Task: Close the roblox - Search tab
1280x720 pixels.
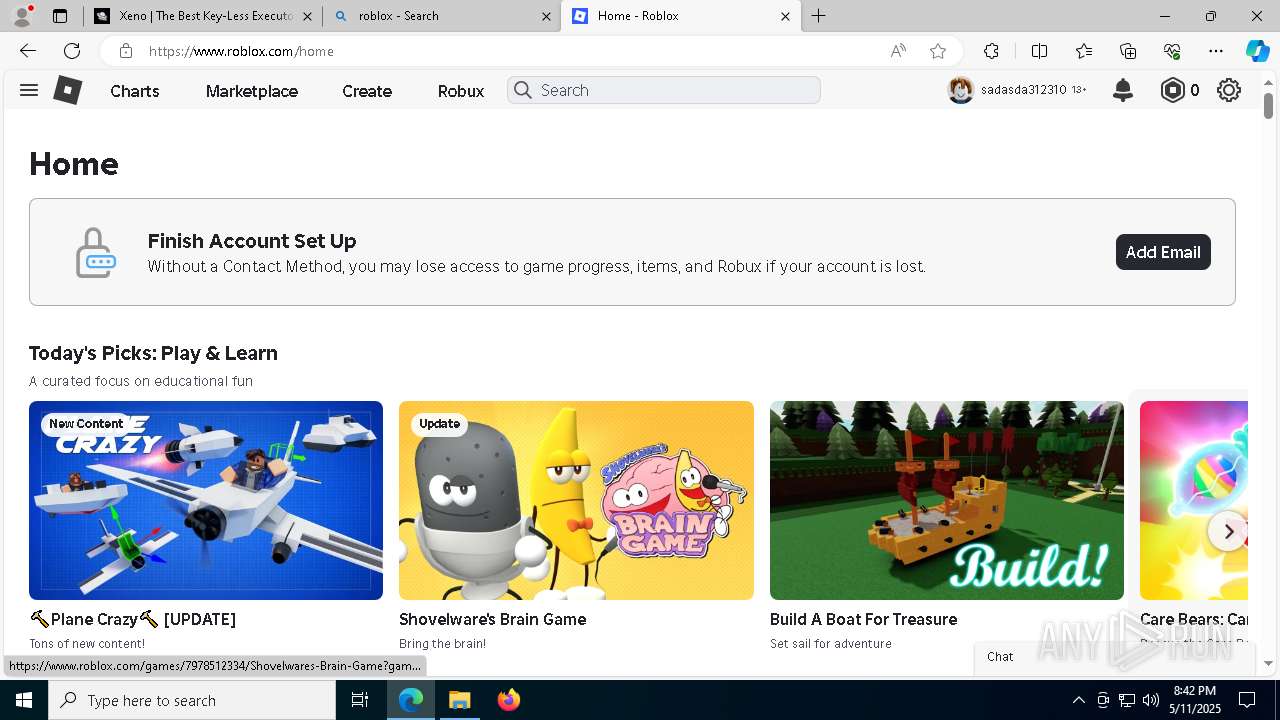Action: point(546,16)
